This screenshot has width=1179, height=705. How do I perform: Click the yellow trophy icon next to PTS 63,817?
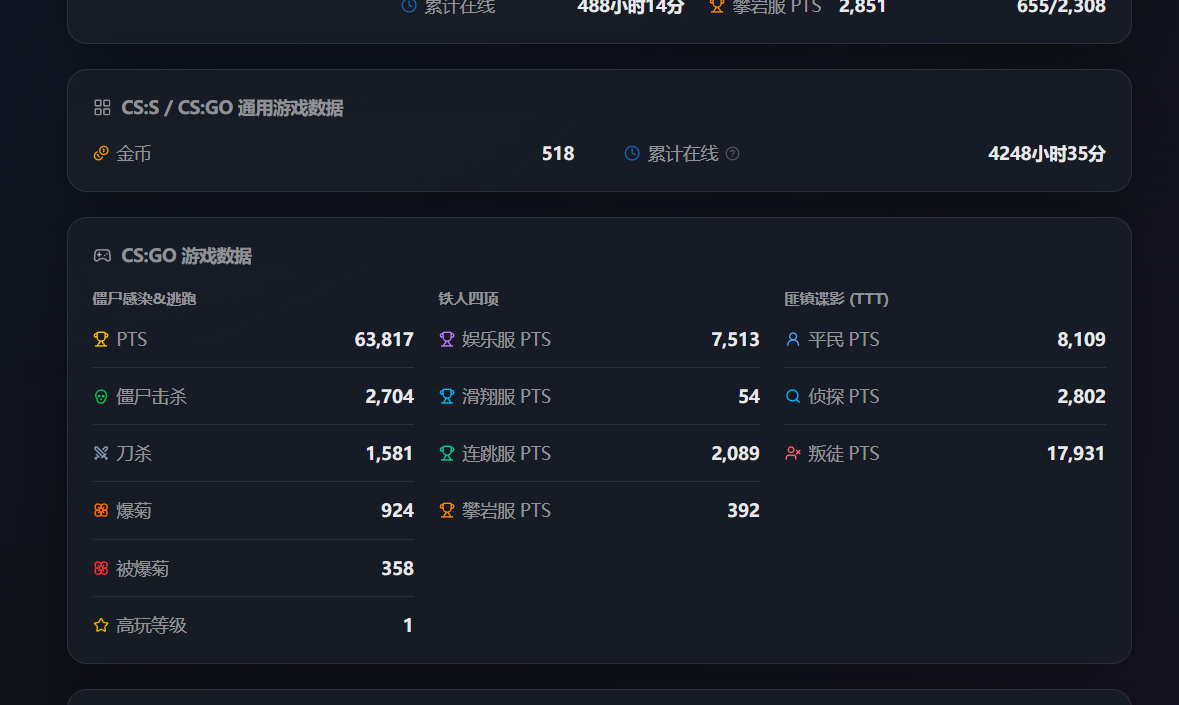tap(101, 339)
